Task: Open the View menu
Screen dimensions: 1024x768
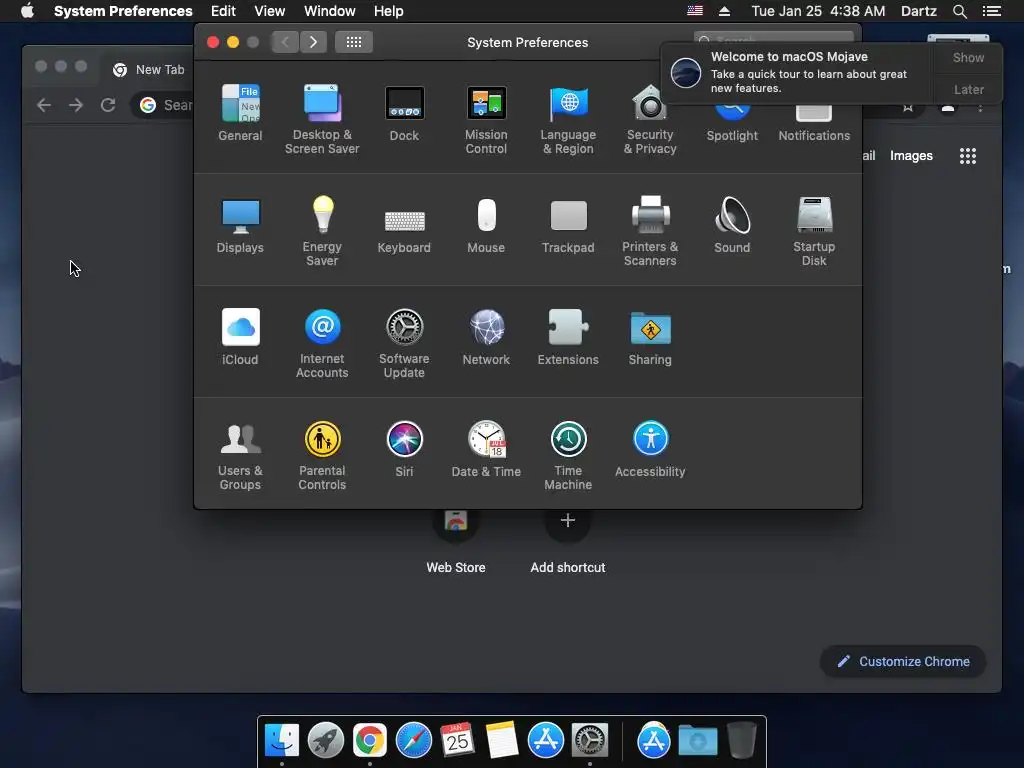Action: coord(270,11)
